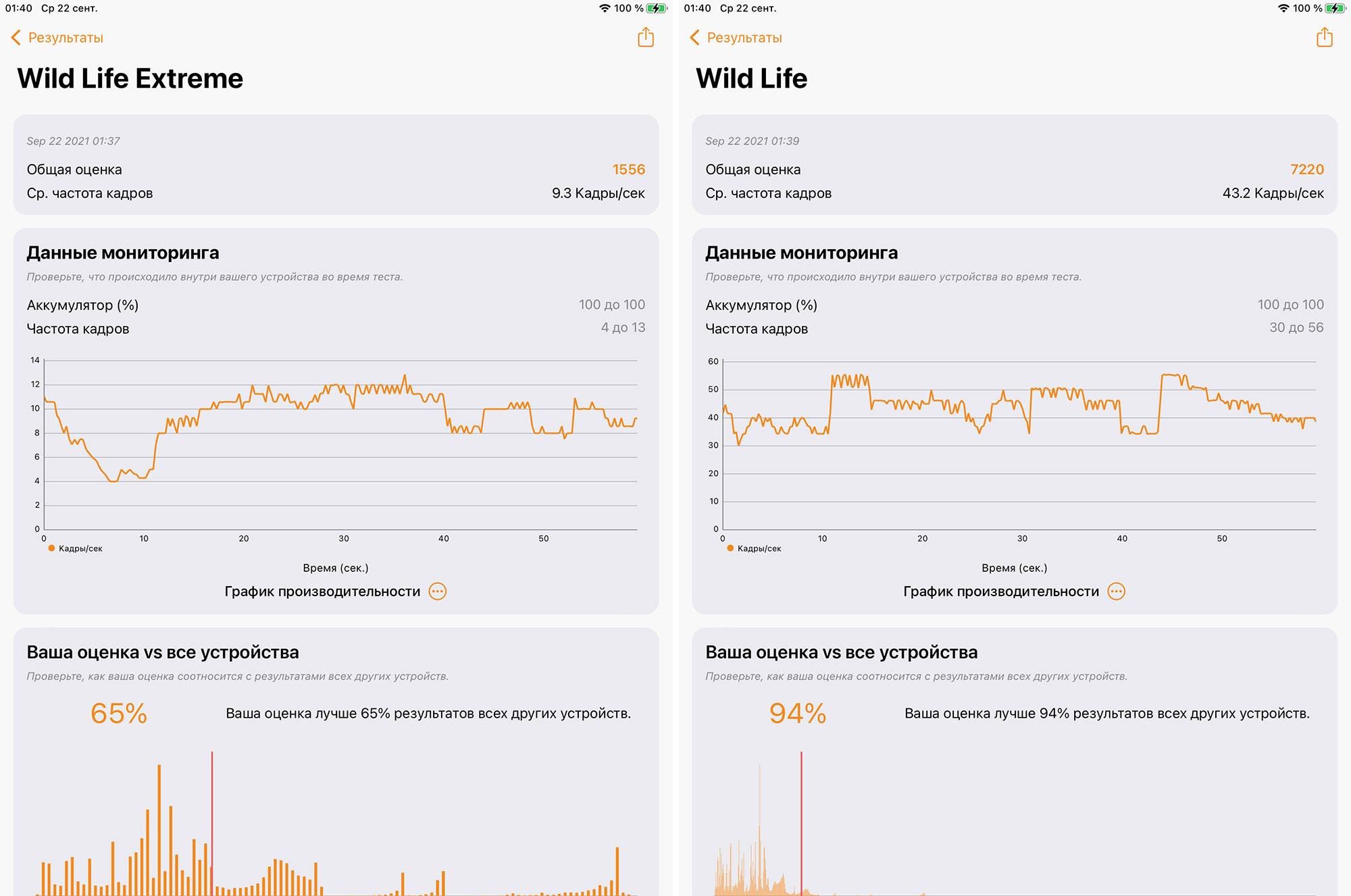Expand right График производительности label
Viewport: 1351px width, 896px height.
(x=1001, y=591)
